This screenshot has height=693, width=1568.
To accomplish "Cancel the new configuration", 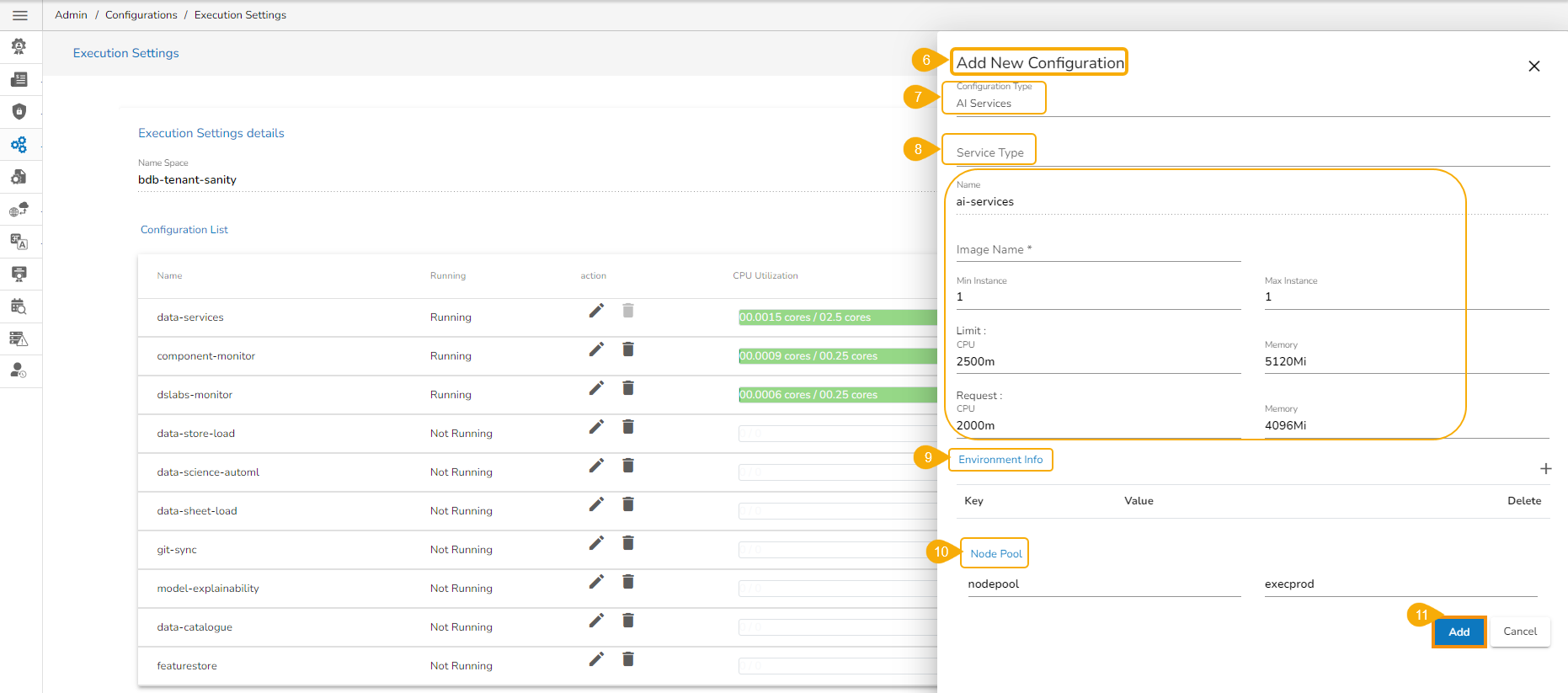I will click(1519, 632).
